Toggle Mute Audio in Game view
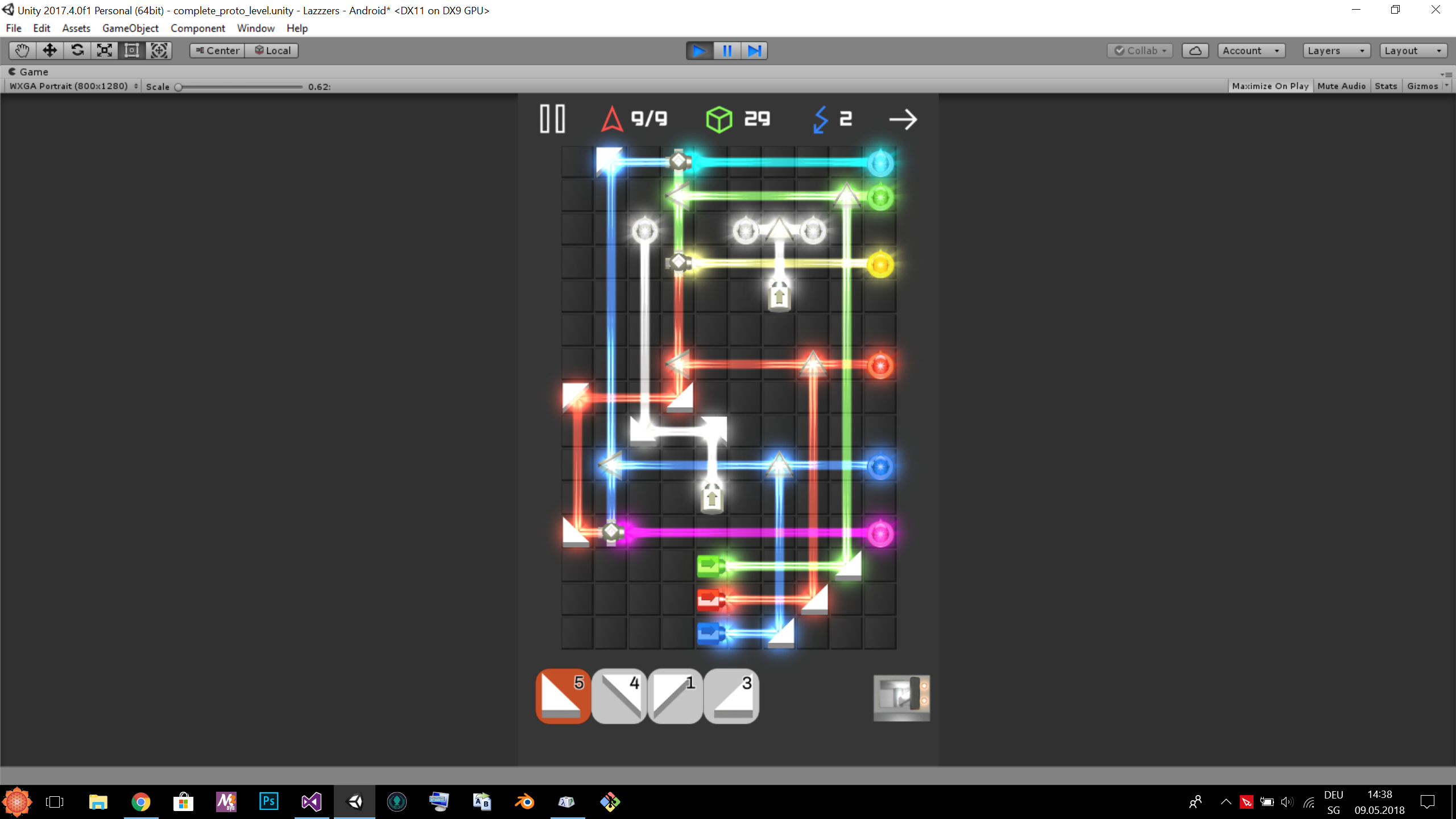The image size is (1456, 819). tap(1341, 86)
